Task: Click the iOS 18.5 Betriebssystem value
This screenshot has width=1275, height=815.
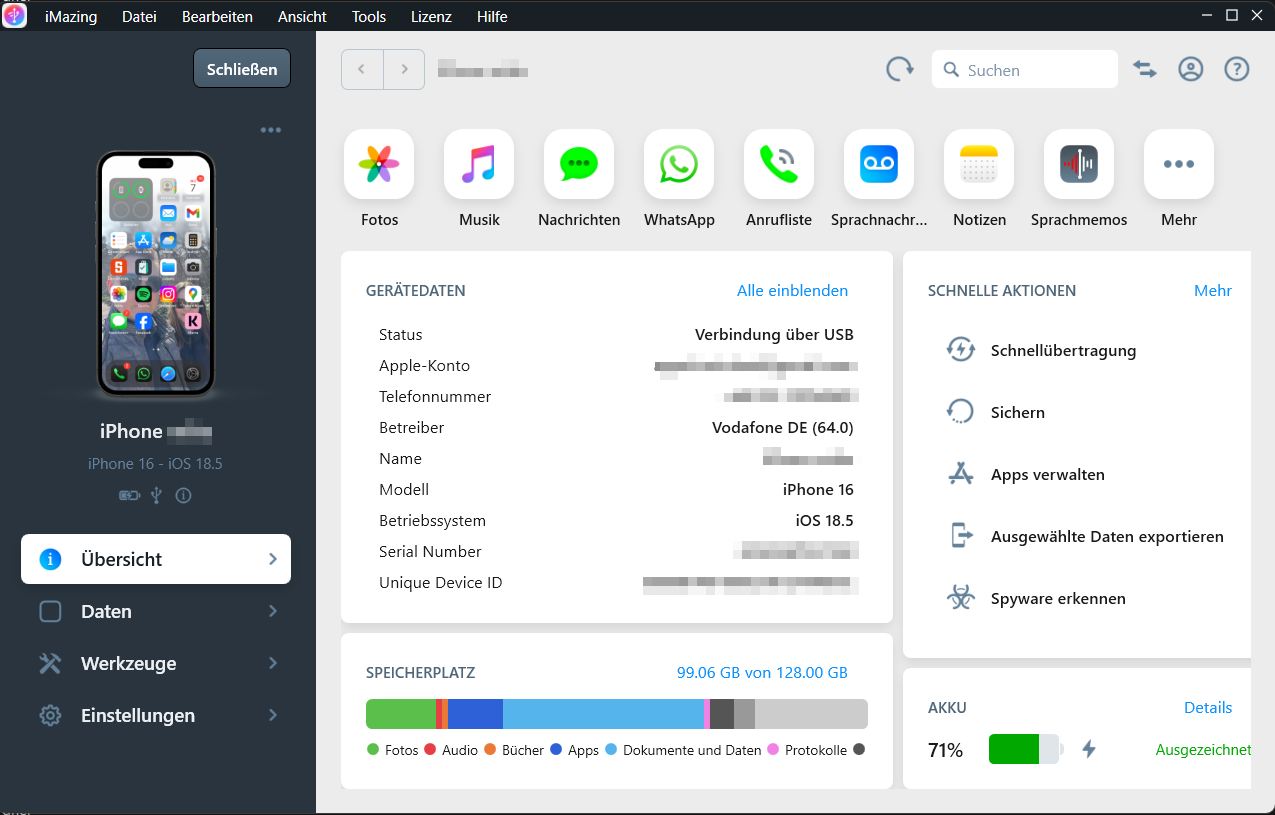Action: pyautogui.click(x=825, y=520)
